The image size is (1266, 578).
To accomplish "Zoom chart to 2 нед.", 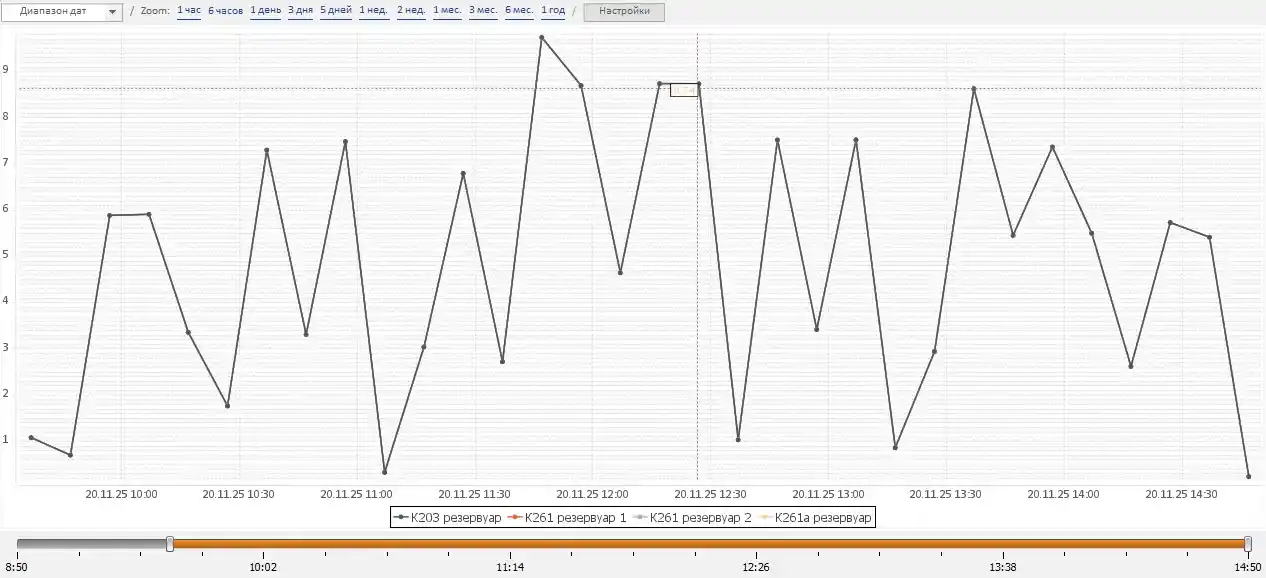I will coord(411,11).
